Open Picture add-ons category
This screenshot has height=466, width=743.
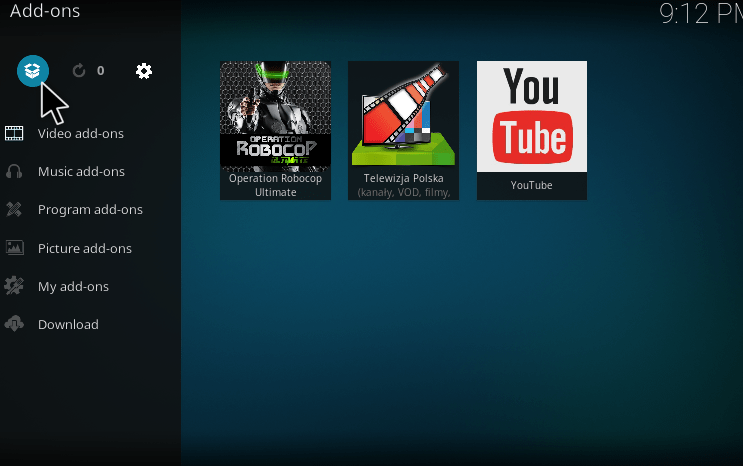(x=85, y=249)
